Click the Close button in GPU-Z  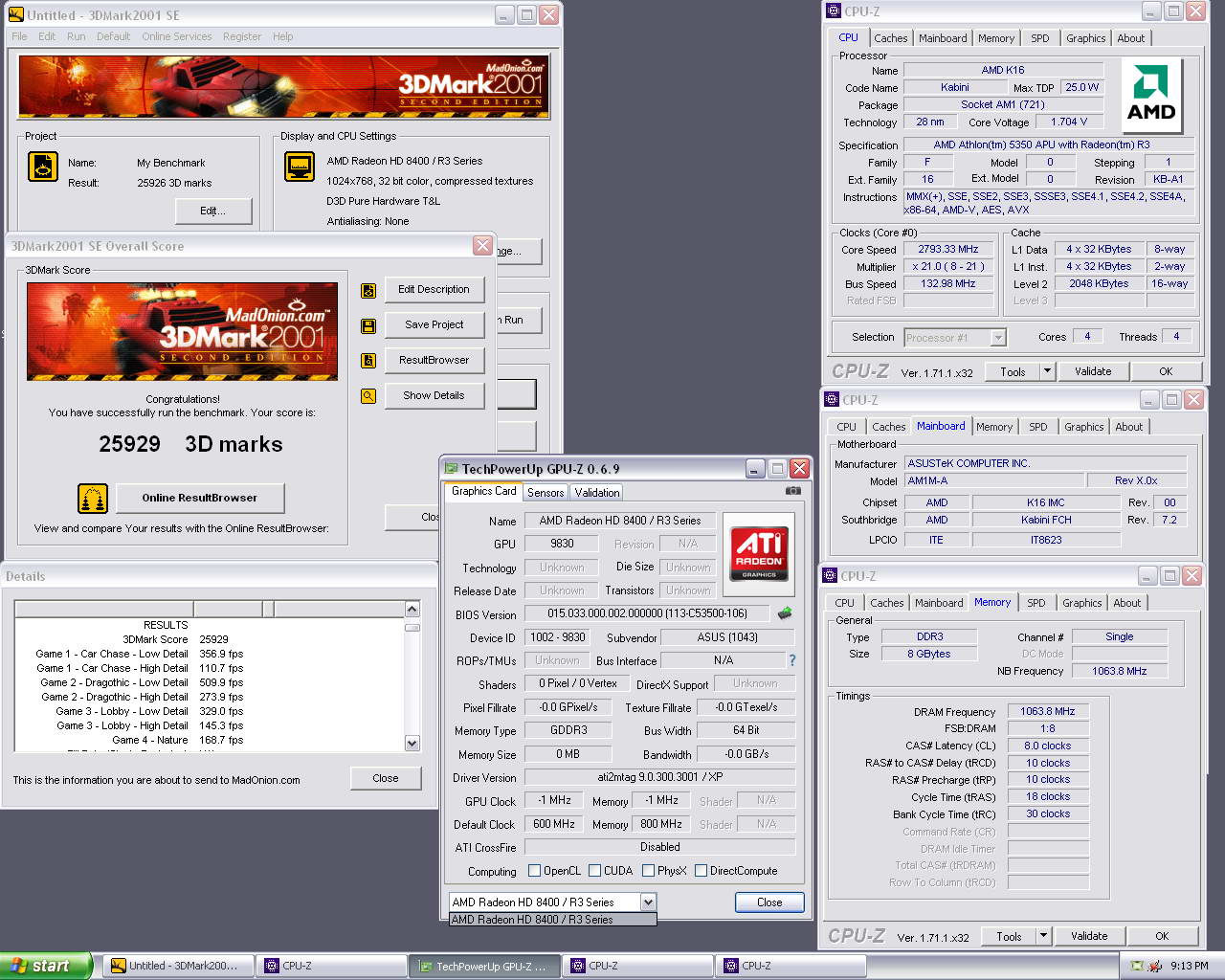(x=769, y=902)
